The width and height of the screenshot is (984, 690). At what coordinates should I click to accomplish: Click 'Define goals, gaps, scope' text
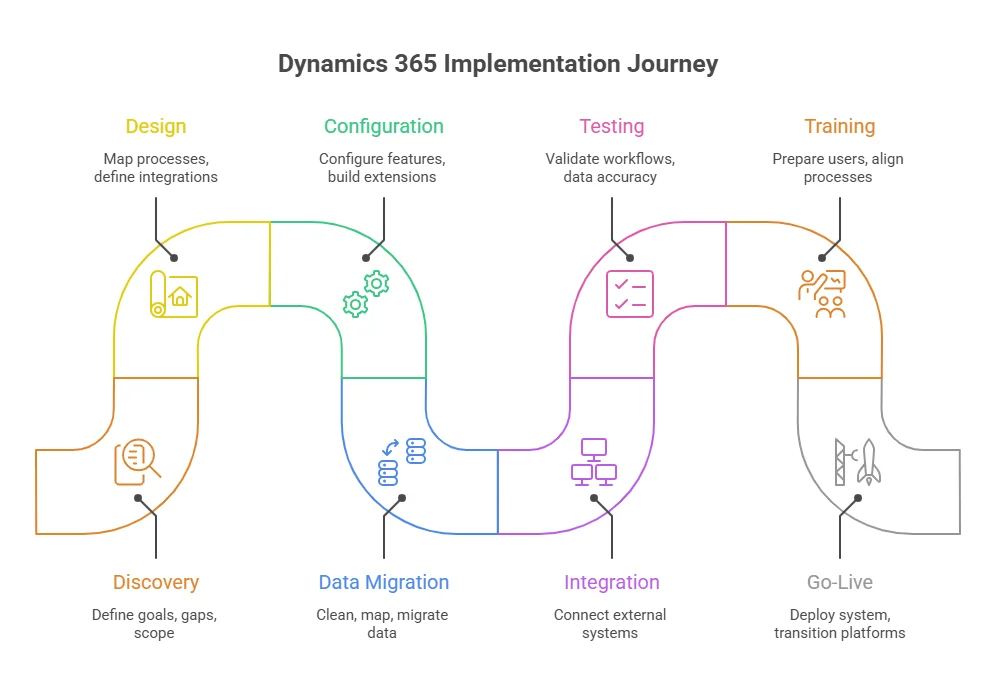(154, 624)
